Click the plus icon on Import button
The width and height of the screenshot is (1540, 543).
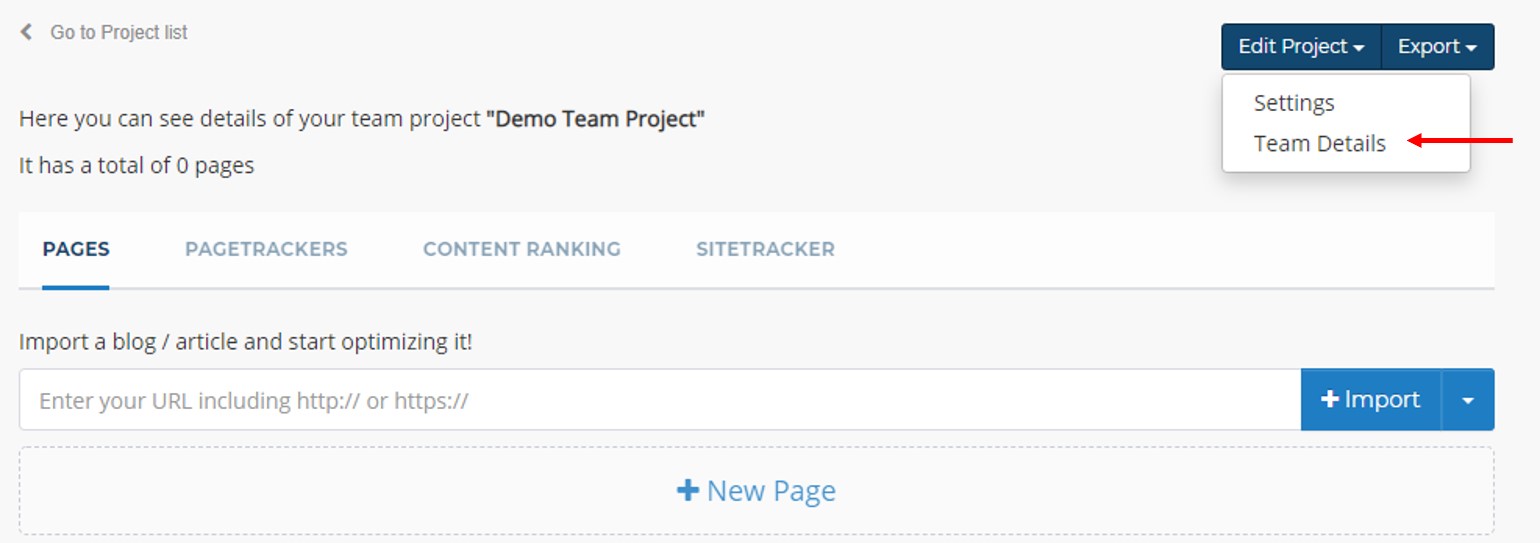(x=1329, y=400)
